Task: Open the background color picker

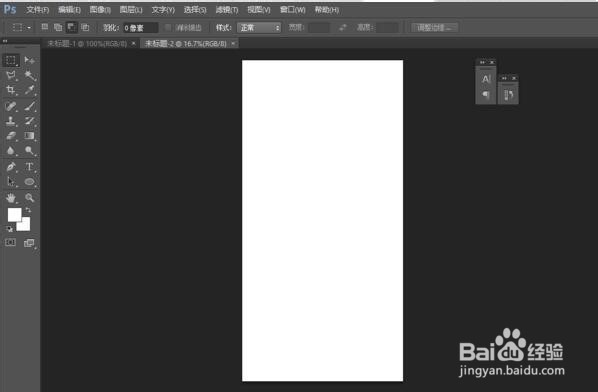Action: click(25, 226)
